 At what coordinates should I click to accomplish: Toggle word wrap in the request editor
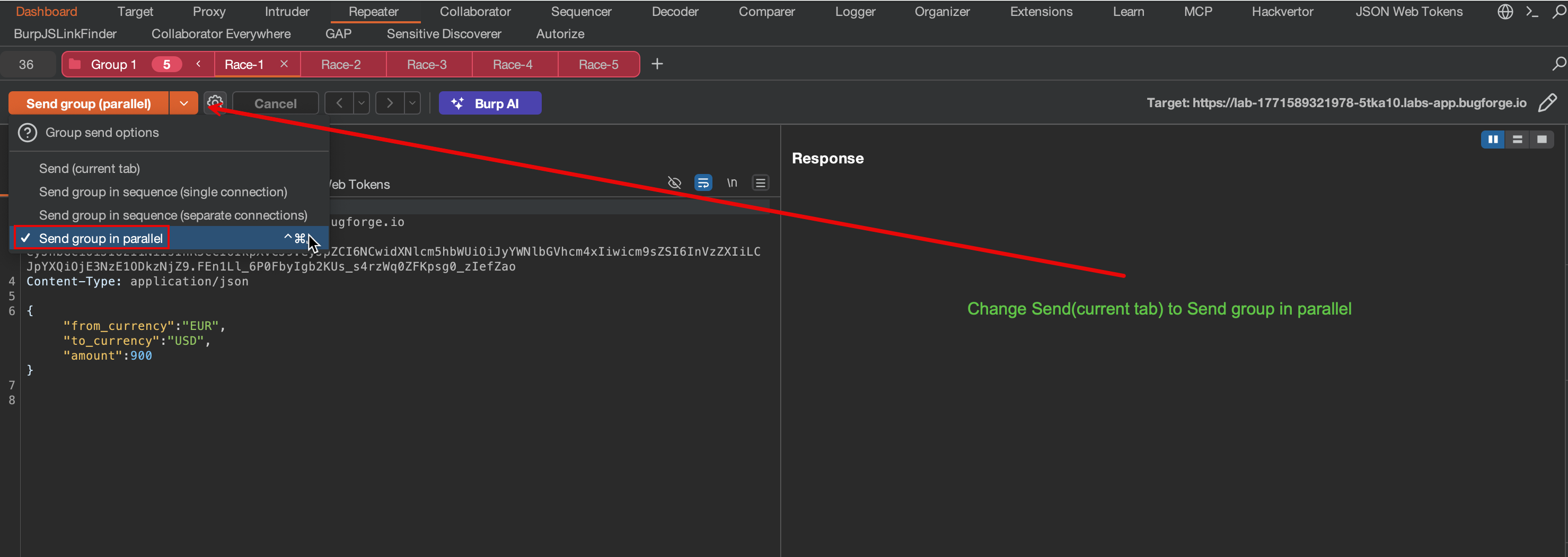tap(703, 182)
